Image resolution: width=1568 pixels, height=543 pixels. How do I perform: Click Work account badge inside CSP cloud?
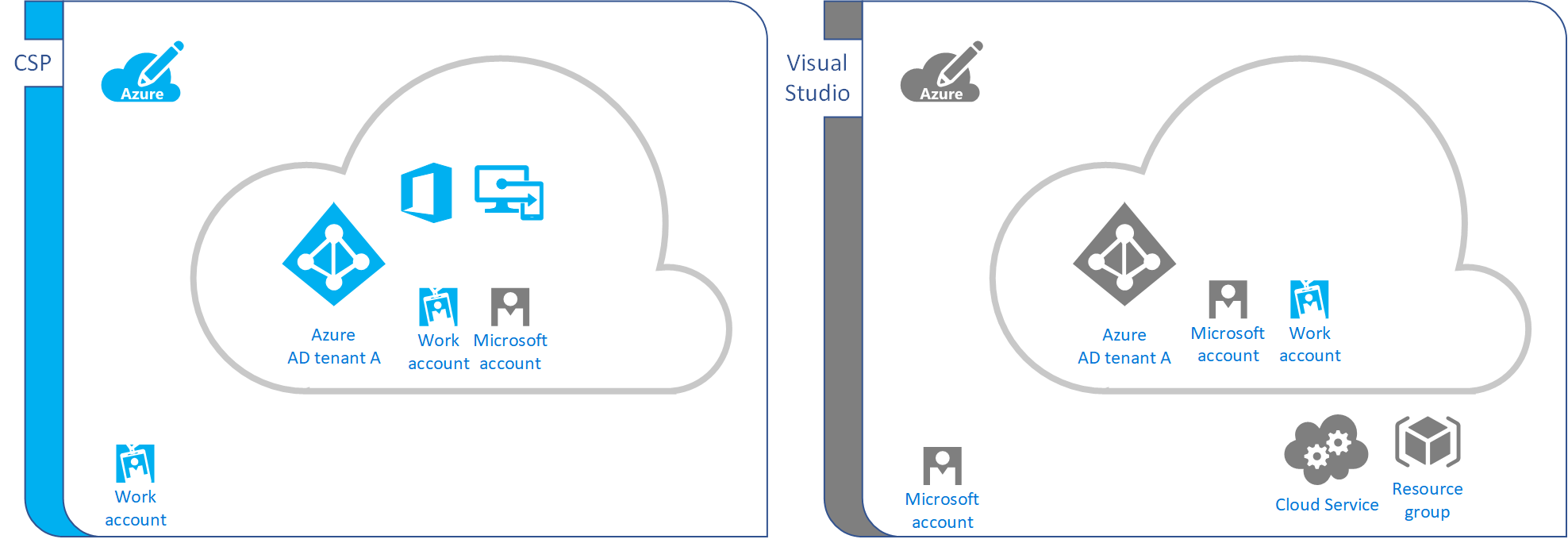pos(438,307)
